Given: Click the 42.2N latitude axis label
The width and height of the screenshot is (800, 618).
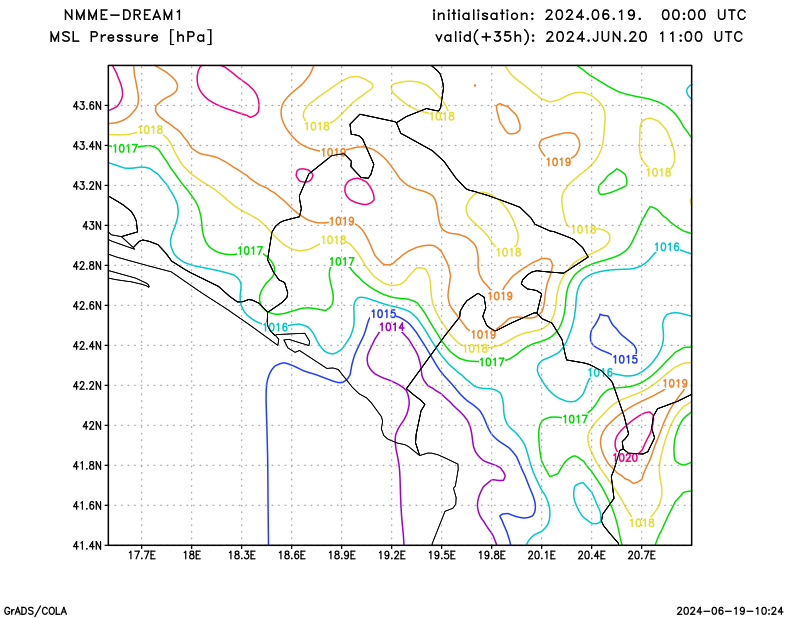Looking at the screenshot, I should click(x=87, y=385).
